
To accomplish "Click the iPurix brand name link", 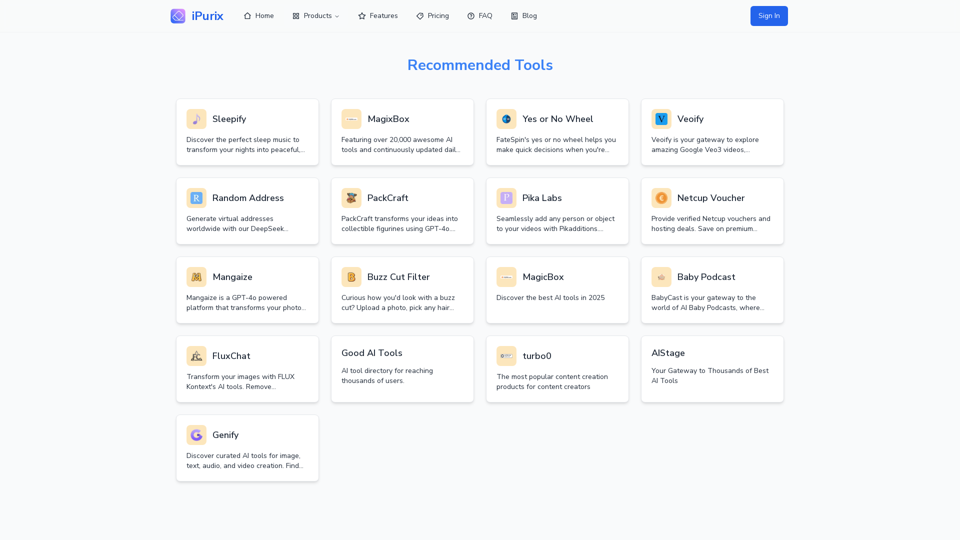I will click(x=208, y=16).
